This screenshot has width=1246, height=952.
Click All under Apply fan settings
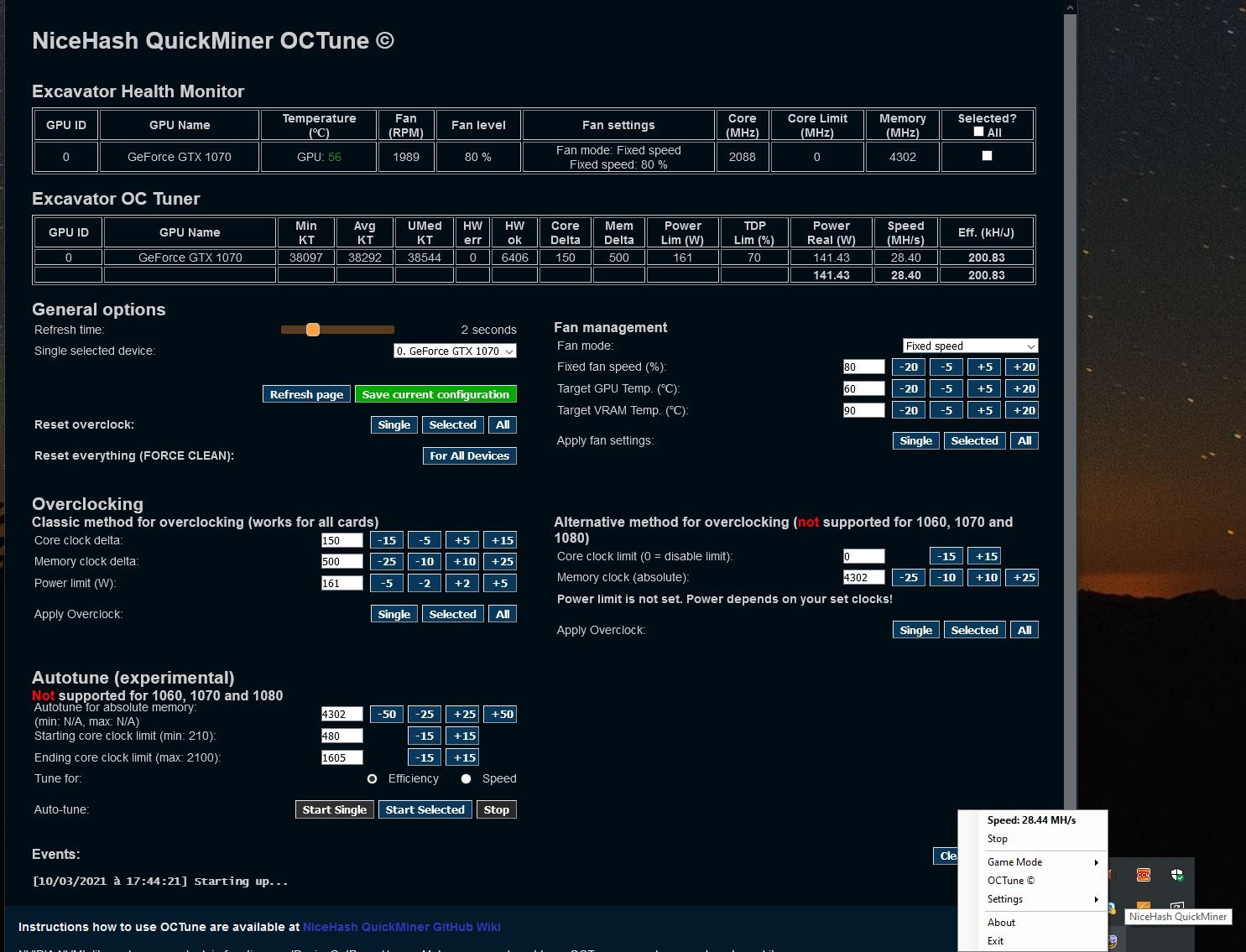(x=1024, y=440)
